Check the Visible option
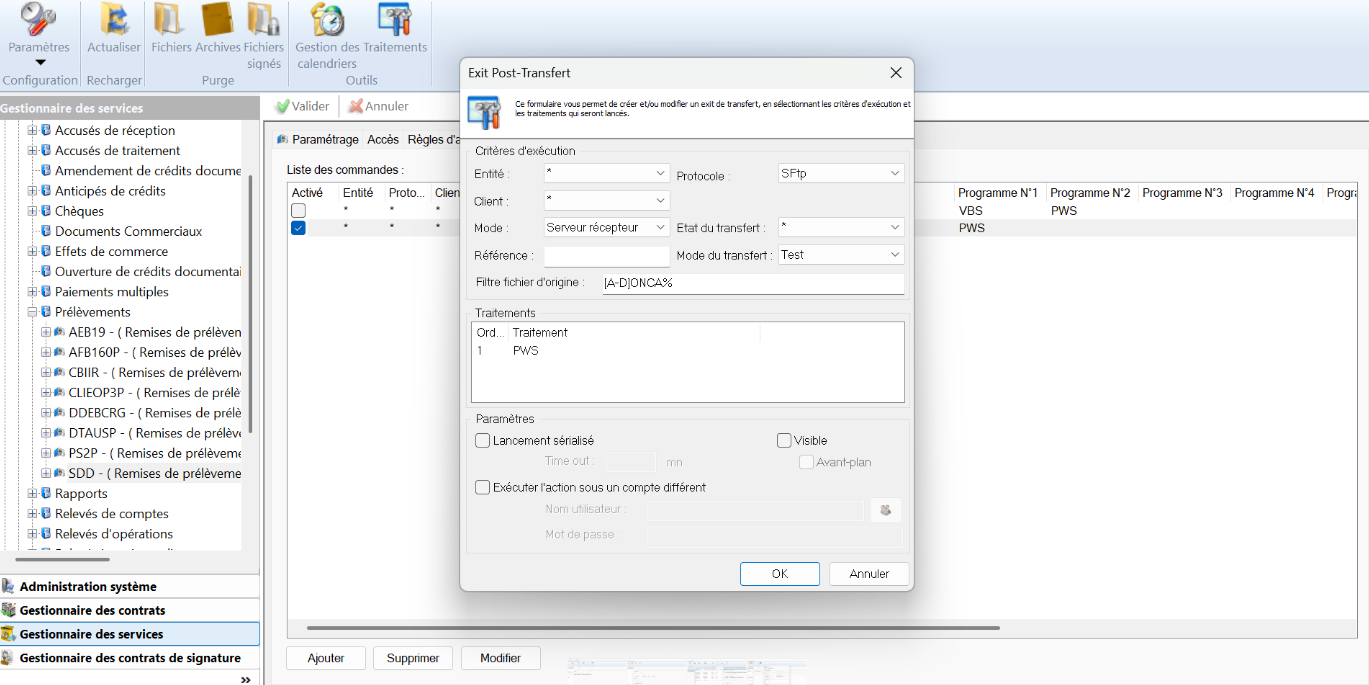 click(785, 440)
